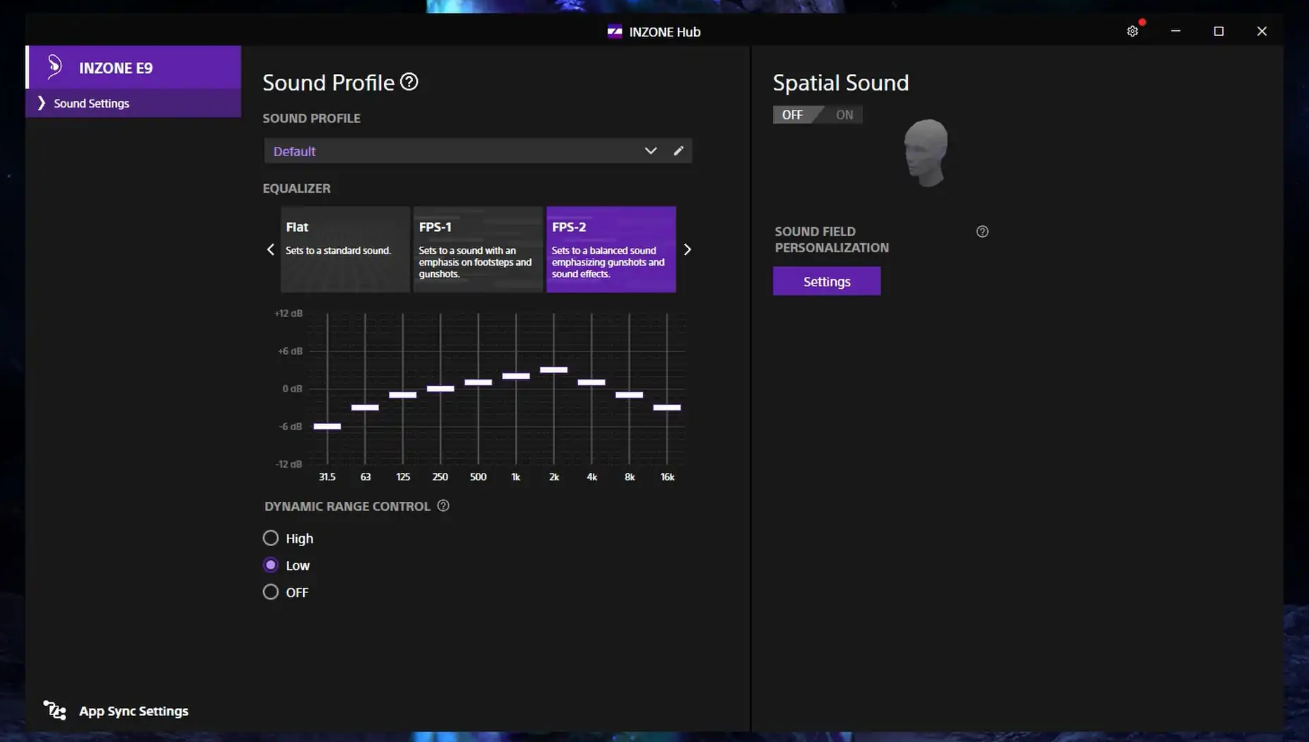Image resolution: width=1309 pixels, height=742 pixels.
Task: Click the Sound Profile help icon
Action: click(x=409, y=82)
